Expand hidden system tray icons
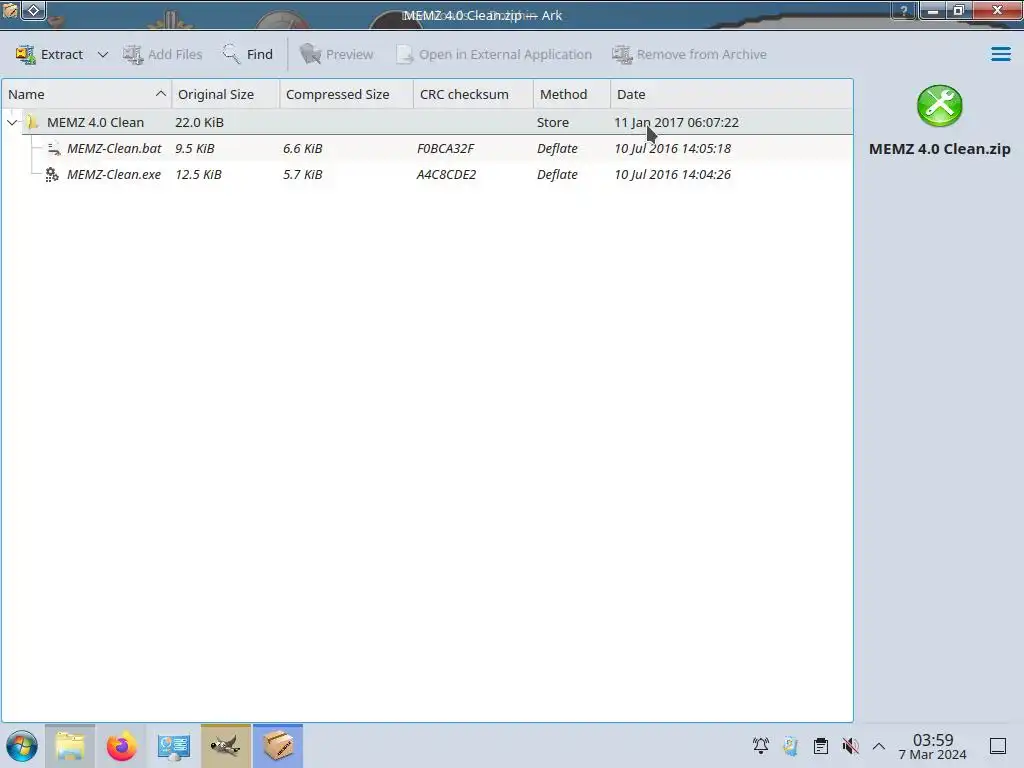The image size is (1024, 768). pos(879,746)
